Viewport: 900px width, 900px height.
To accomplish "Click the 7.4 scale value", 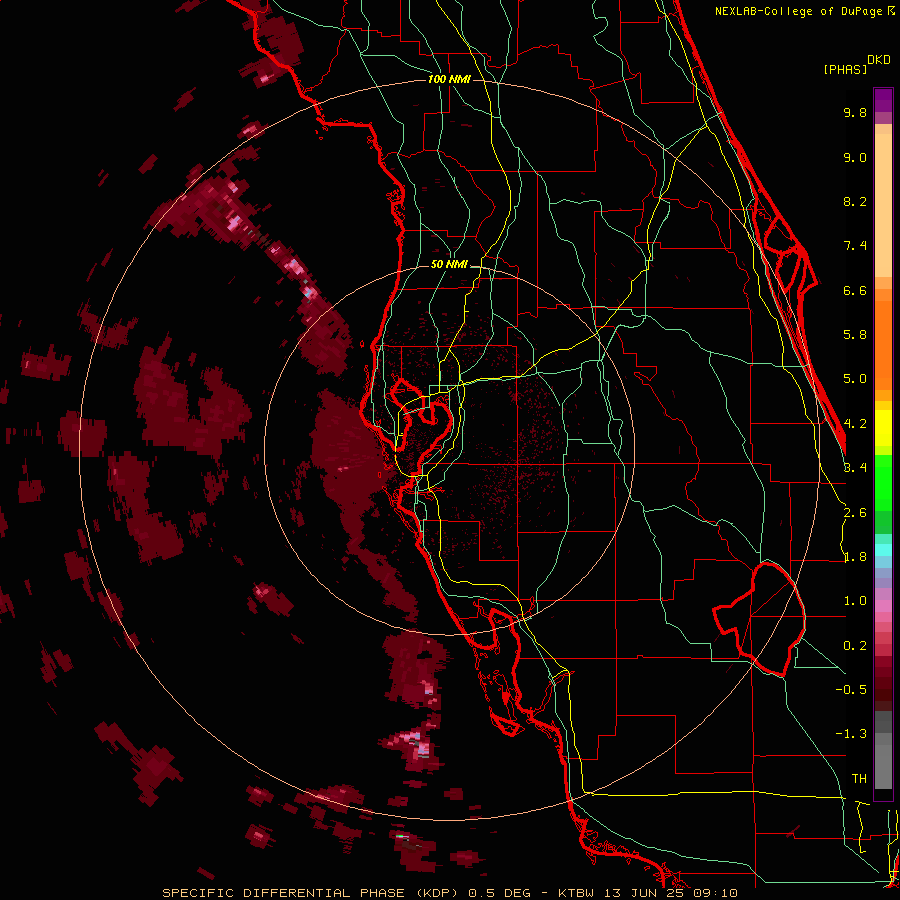I will coord(855,246).
